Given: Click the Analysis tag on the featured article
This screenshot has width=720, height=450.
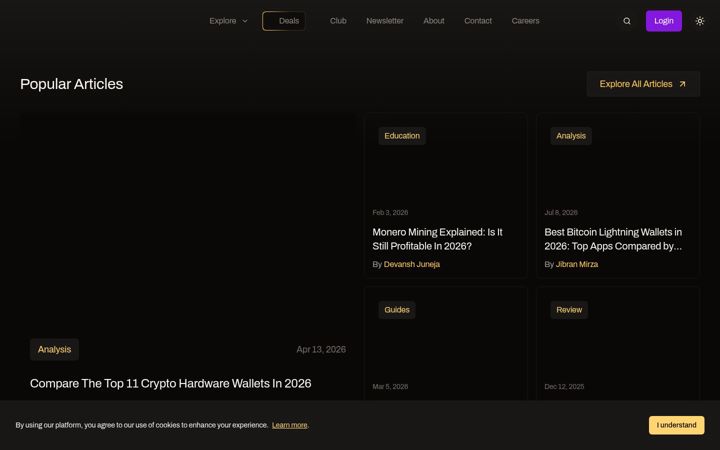Looking at the screenshot, I should pyautogui.click(x=54, y=349).
